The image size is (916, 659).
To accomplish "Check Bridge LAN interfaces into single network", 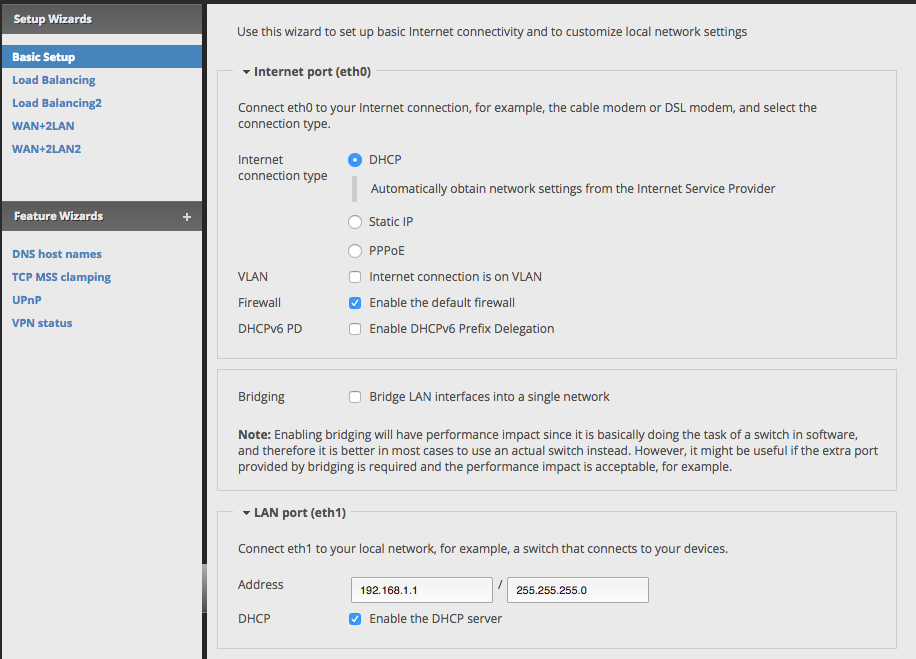I will 355,397.
